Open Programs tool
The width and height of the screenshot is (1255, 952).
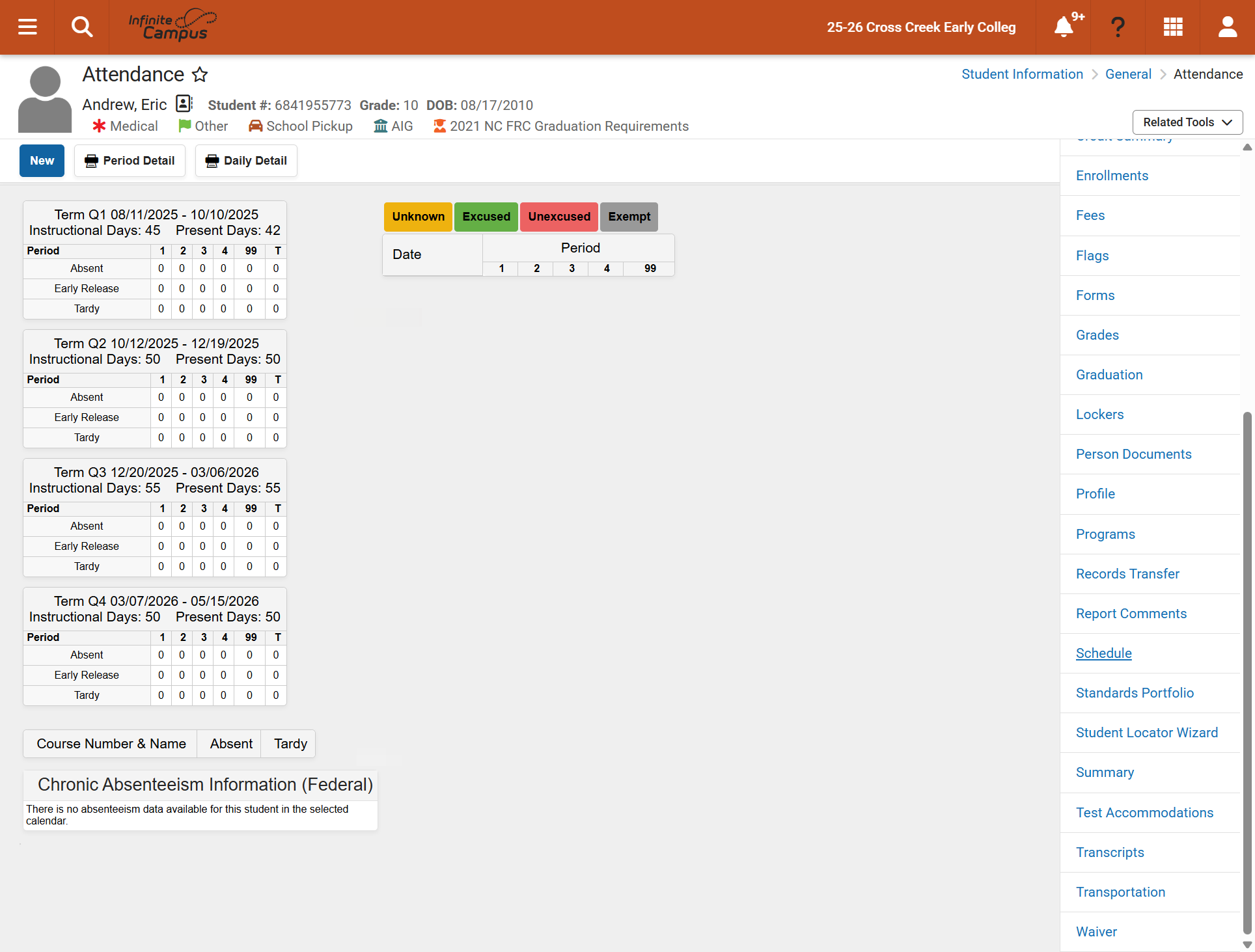pyautogui.click(x=1105, y=534)
